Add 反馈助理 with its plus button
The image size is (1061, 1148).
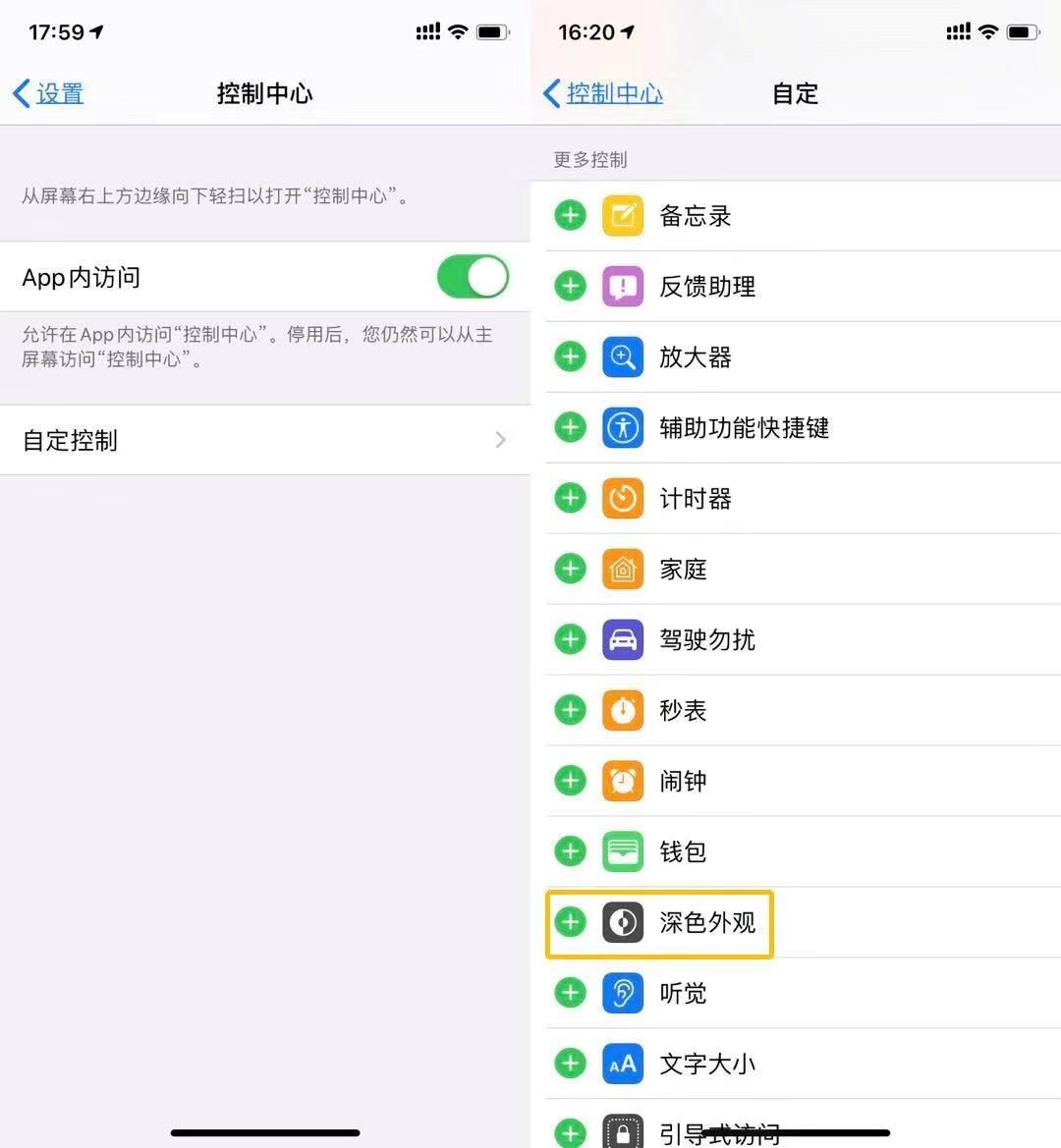click(x=570, y=287)
